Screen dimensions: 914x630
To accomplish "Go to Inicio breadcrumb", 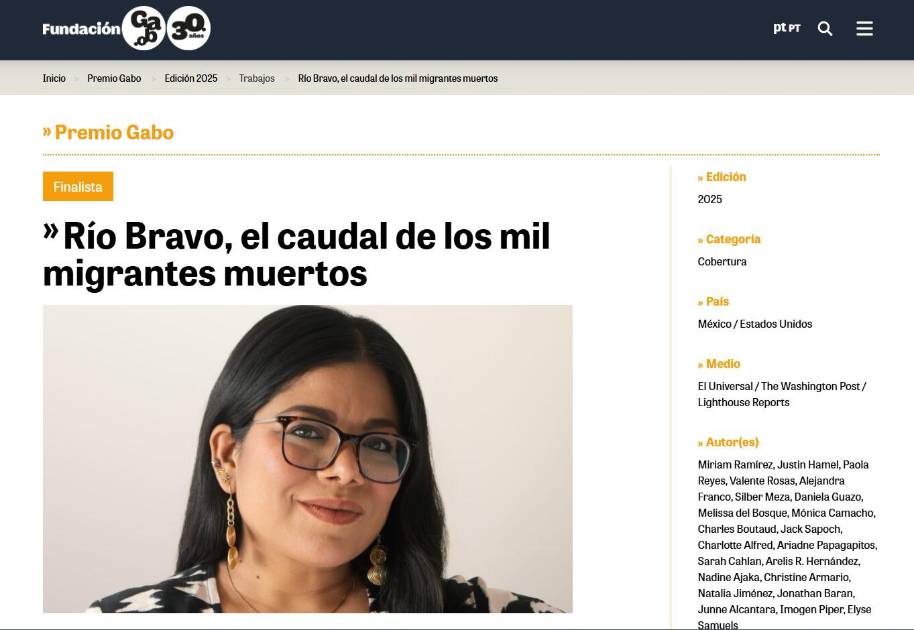I will tap(54, 78).
